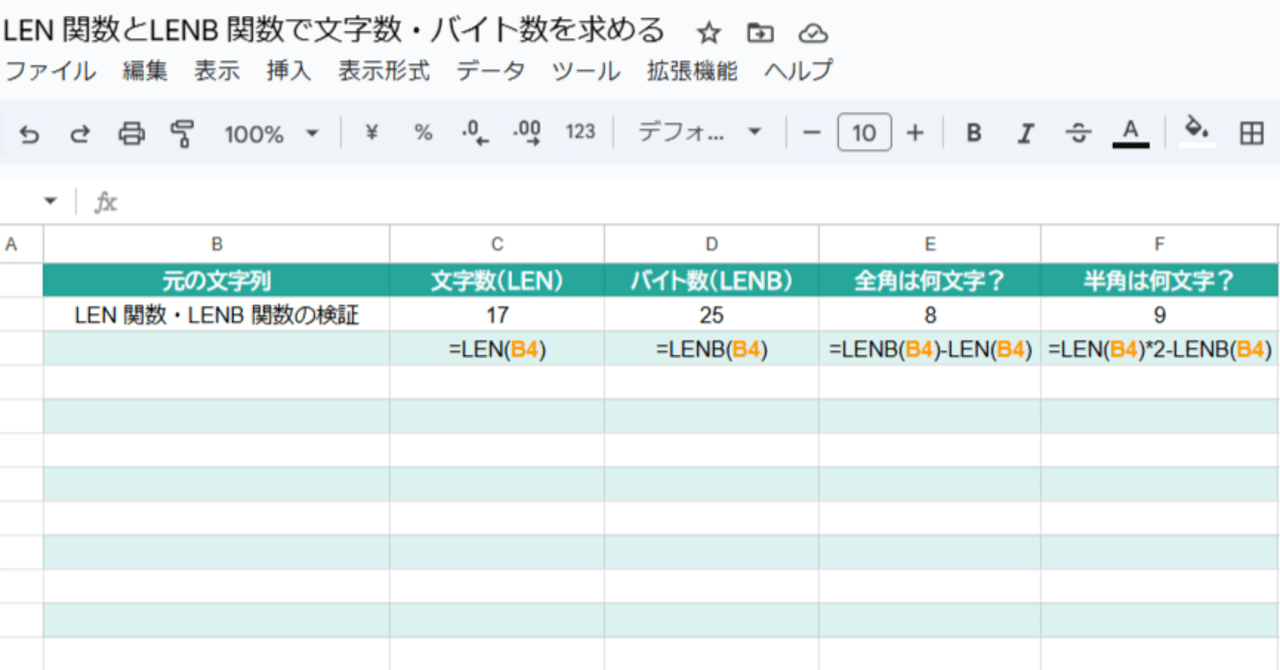
Task: Open the 123 number format options
Action: pyautogui.click(x=580, y=132)
